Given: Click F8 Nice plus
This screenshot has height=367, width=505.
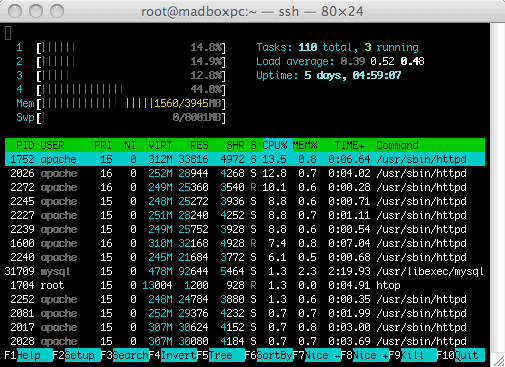Looking at the screenshot, I should pos(364,355).
